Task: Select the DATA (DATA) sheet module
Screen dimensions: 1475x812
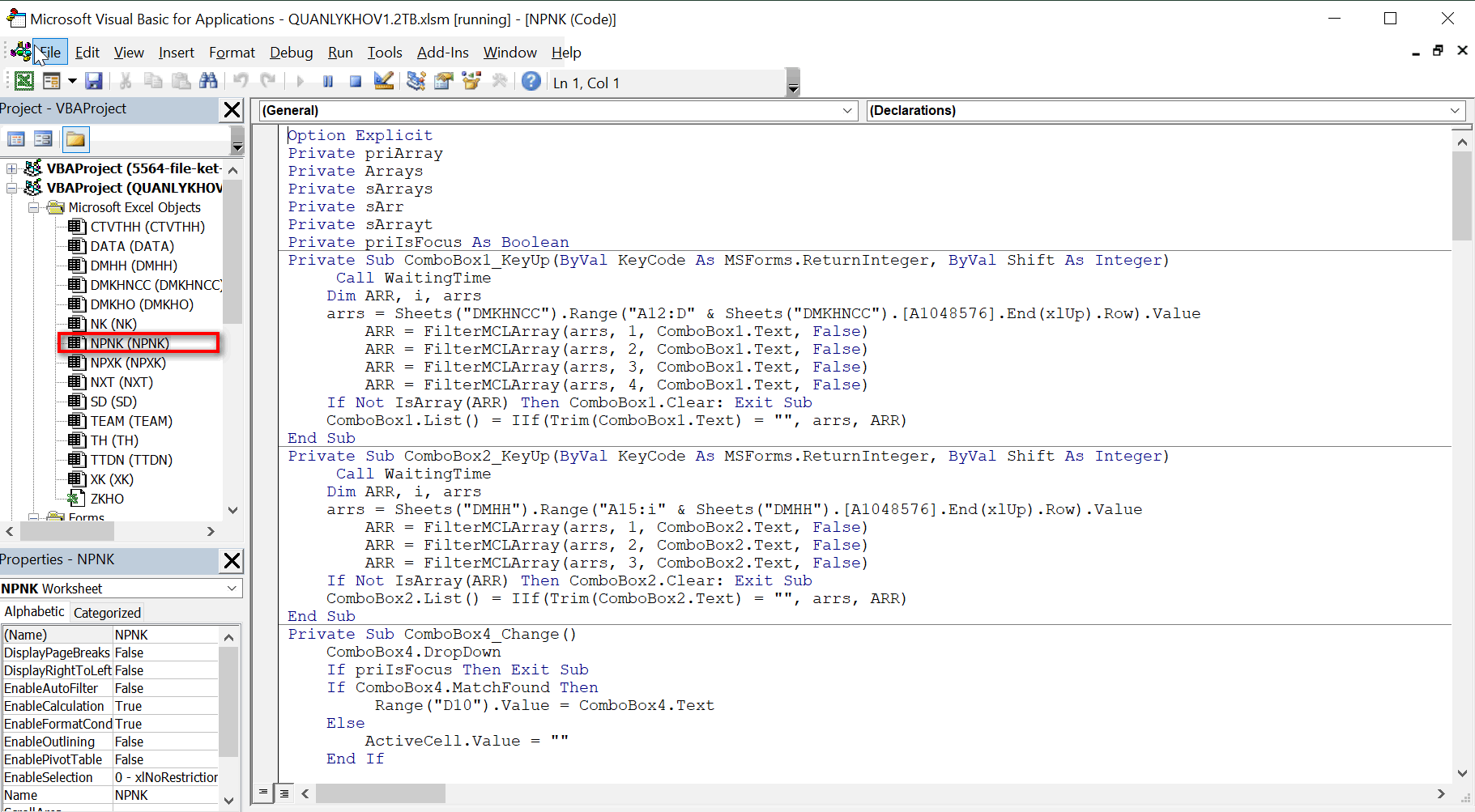Action: (132, 246)
